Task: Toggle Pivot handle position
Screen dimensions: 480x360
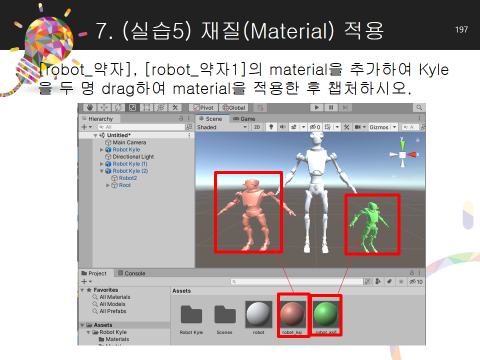Action: click(203, 108)
